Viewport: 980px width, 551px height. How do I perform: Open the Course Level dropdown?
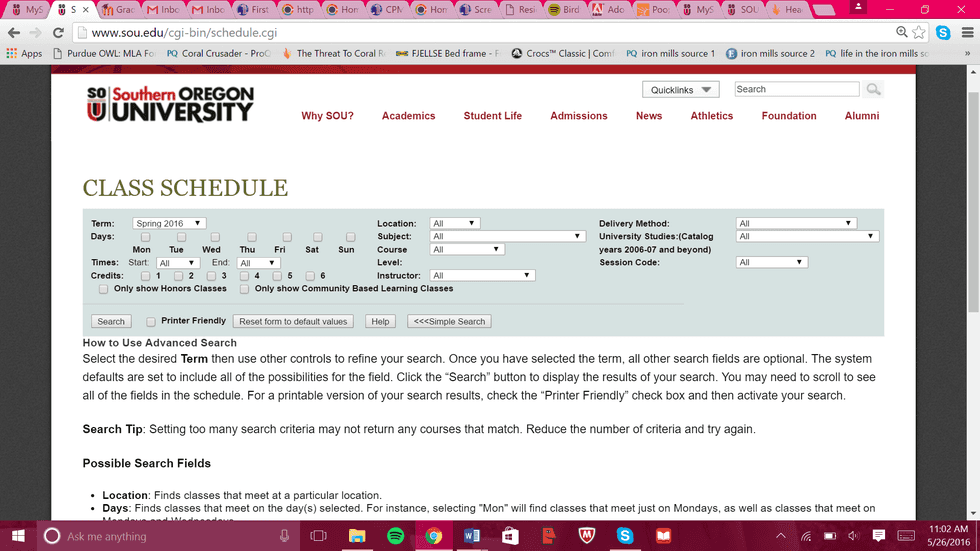pyautogui.click(x=467, y=249)
